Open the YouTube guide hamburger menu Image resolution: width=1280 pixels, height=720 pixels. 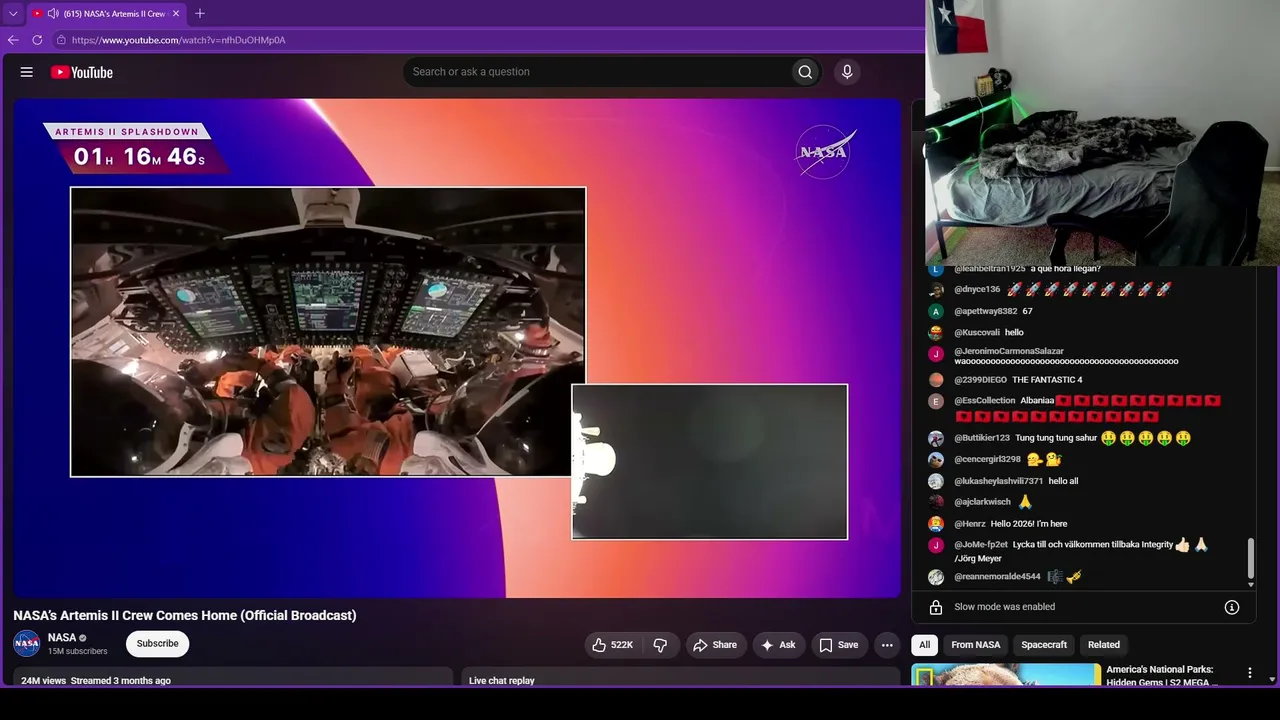tap(27, 72)
